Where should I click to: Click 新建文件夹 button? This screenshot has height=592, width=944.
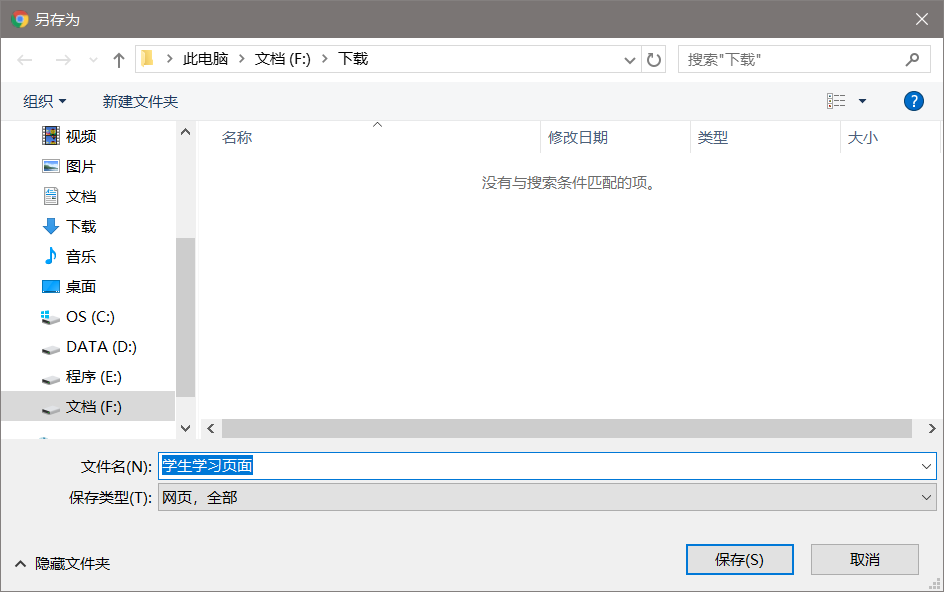140,101
